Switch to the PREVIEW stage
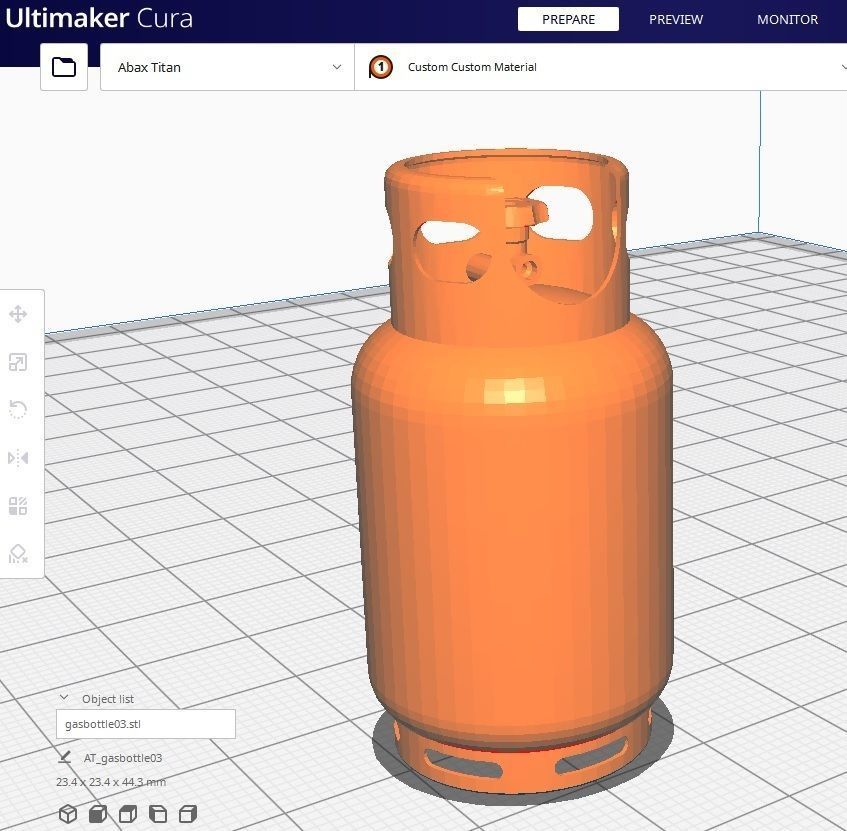This screenshot has height=831, width=847. (676, 19)
